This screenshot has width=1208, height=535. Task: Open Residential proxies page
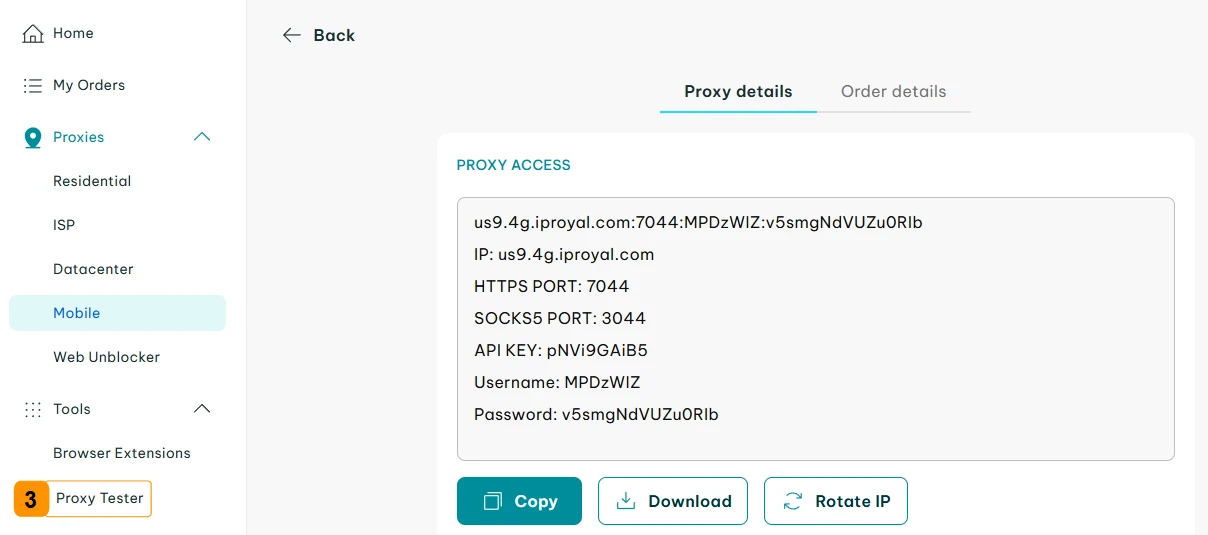tap(92, 181)
